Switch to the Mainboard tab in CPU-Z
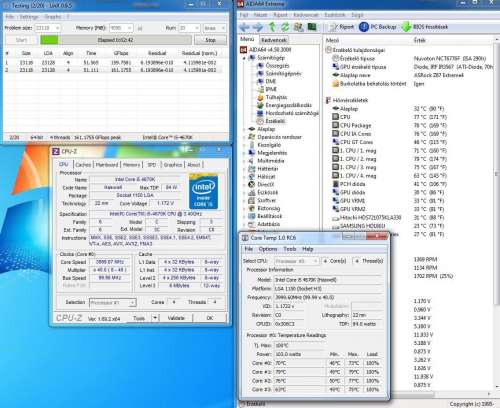500x408 pixels. click(x=107, y=165)
